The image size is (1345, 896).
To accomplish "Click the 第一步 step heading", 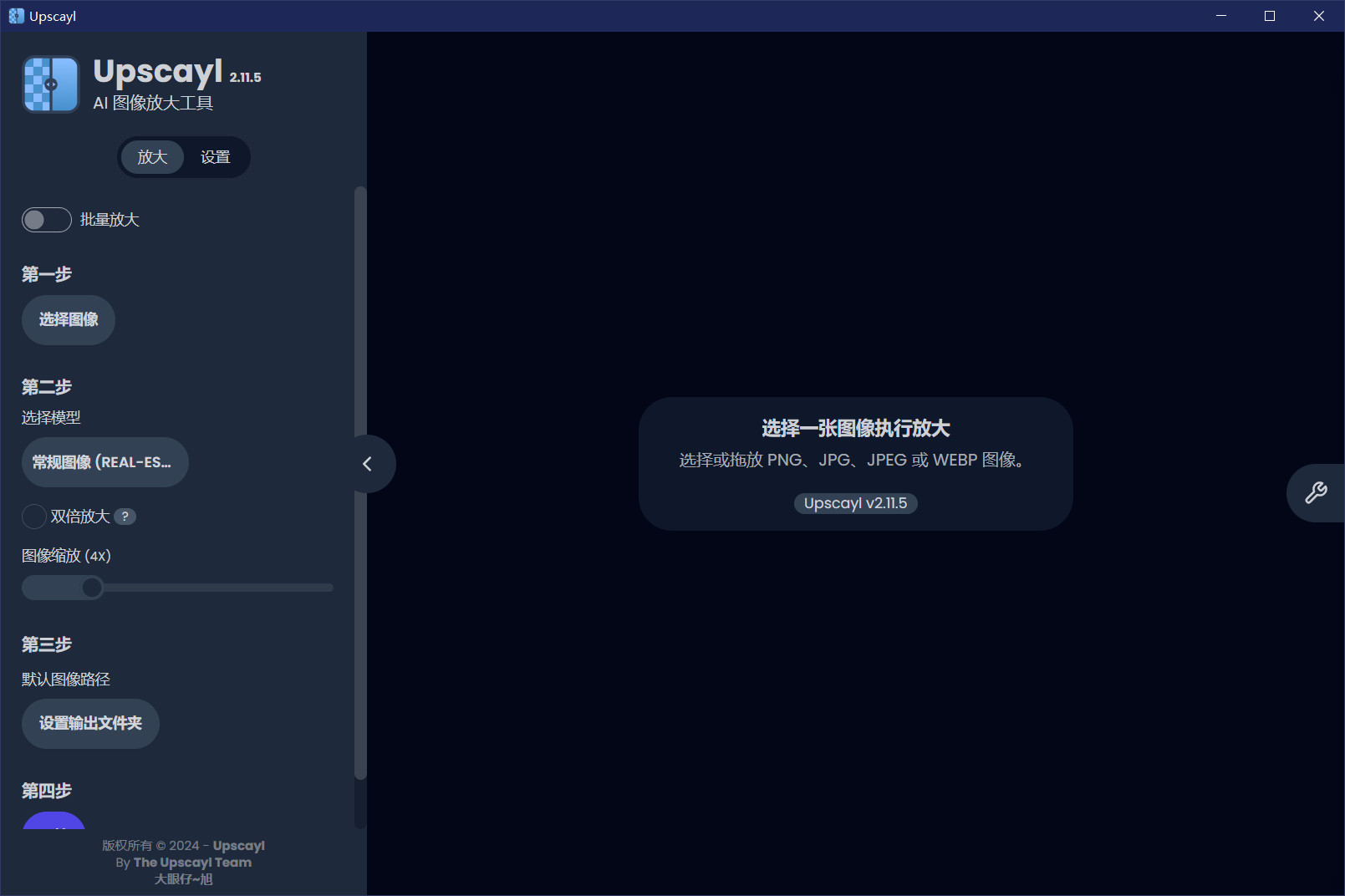I will (47, 274).
